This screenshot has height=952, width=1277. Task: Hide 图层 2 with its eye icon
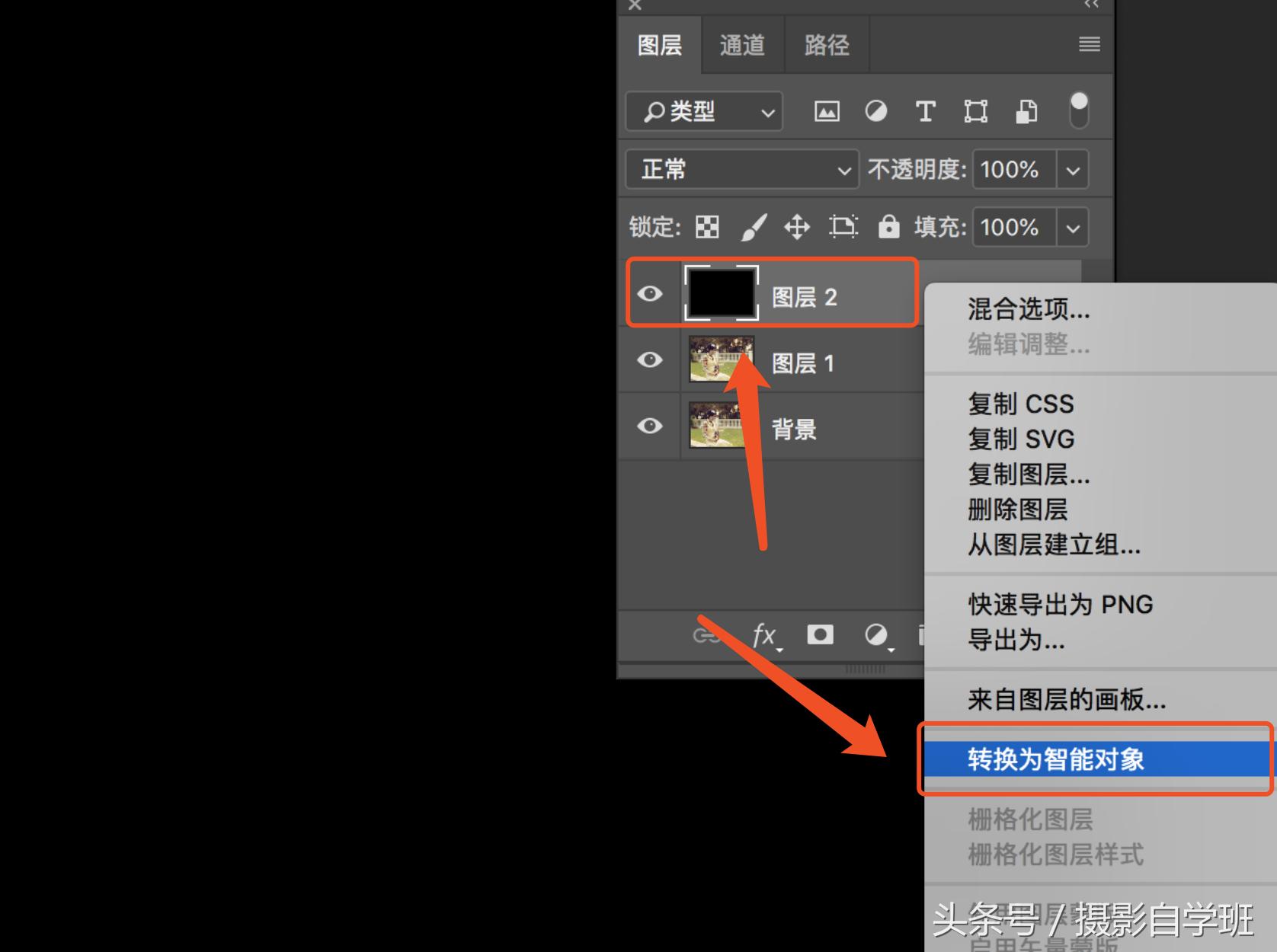coord(650,294)
